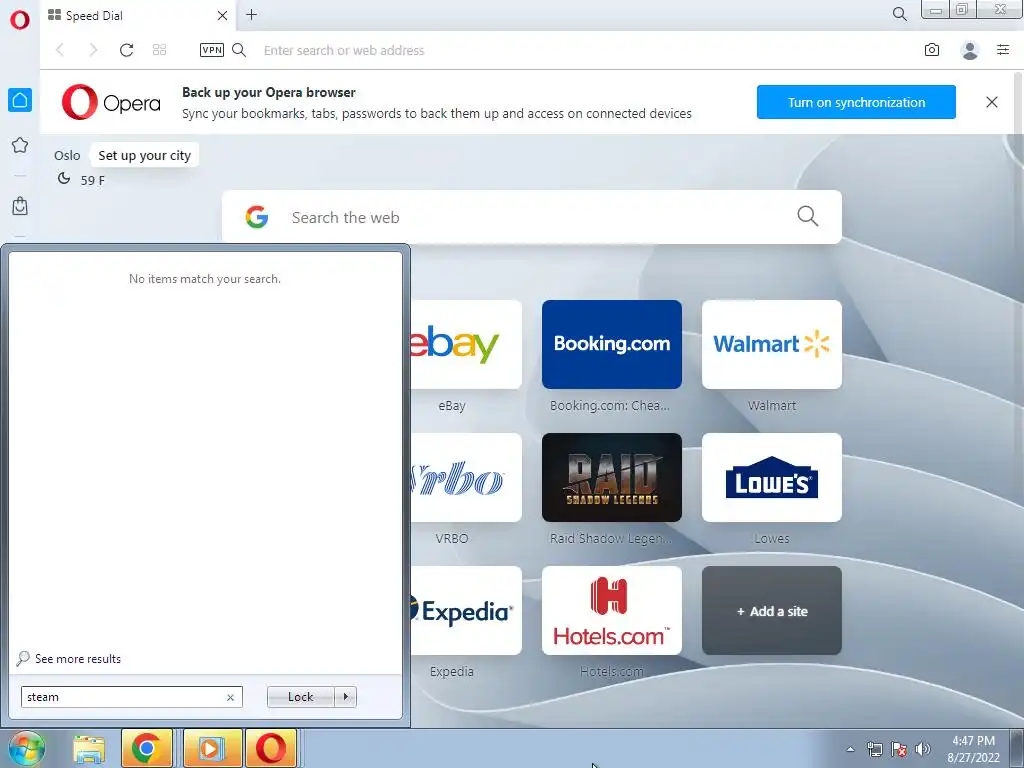Open Bookmarks star in sidebar

click(20, 145)
